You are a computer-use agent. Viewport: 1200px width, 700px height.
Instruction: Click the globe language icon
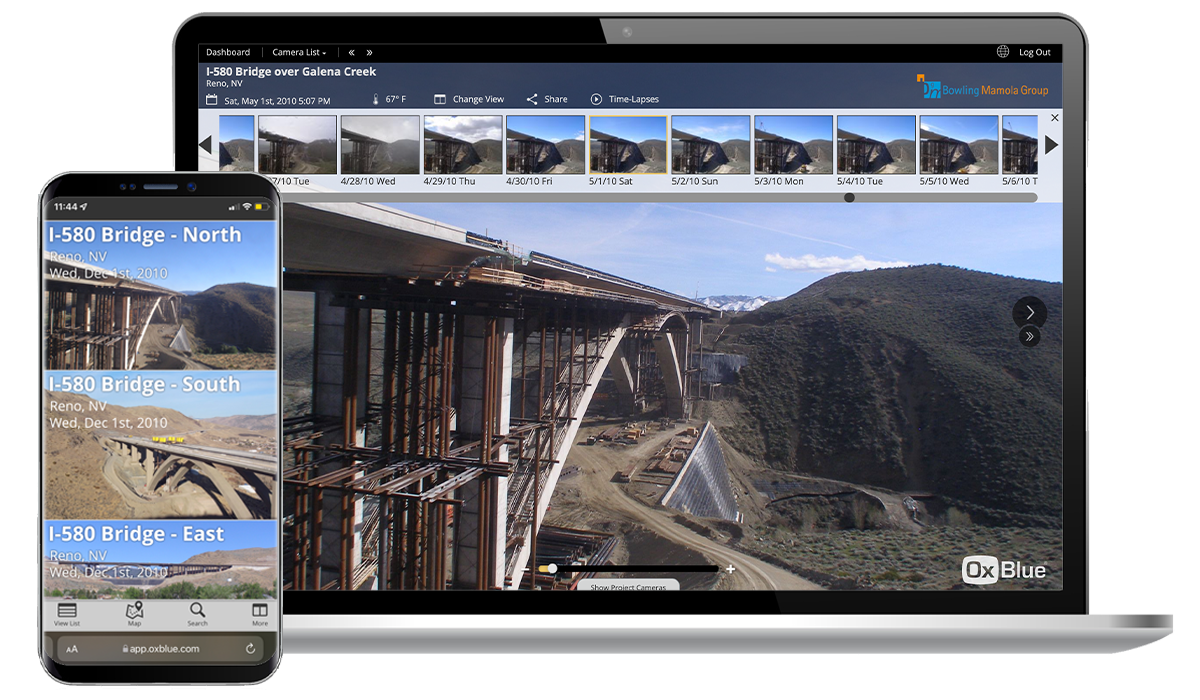tap(1003, 52)
